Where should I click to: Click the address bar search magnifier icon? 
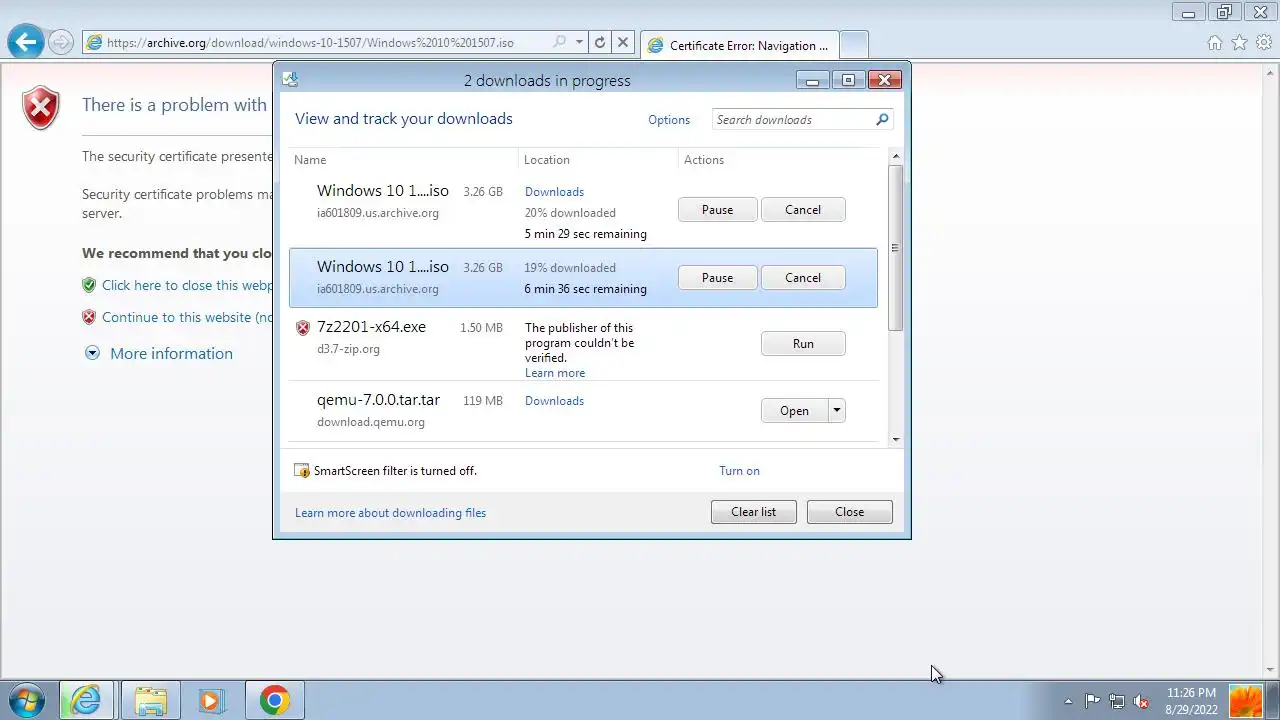pyautogui.click(x=560, y=42)
